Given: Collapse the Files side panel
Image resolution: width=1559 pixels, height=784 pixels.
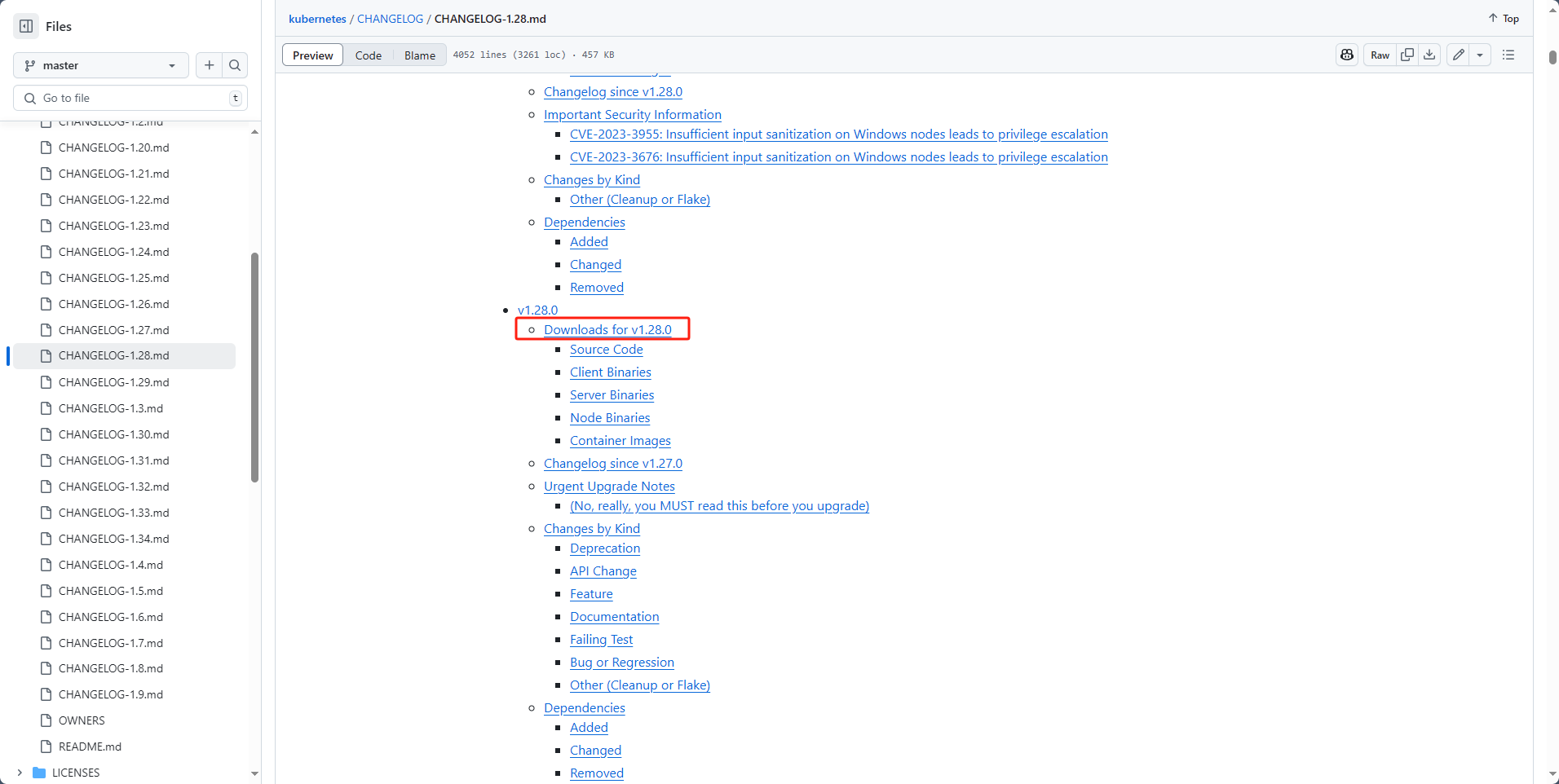Looking at the screenshot, I should tap(26, 26).
